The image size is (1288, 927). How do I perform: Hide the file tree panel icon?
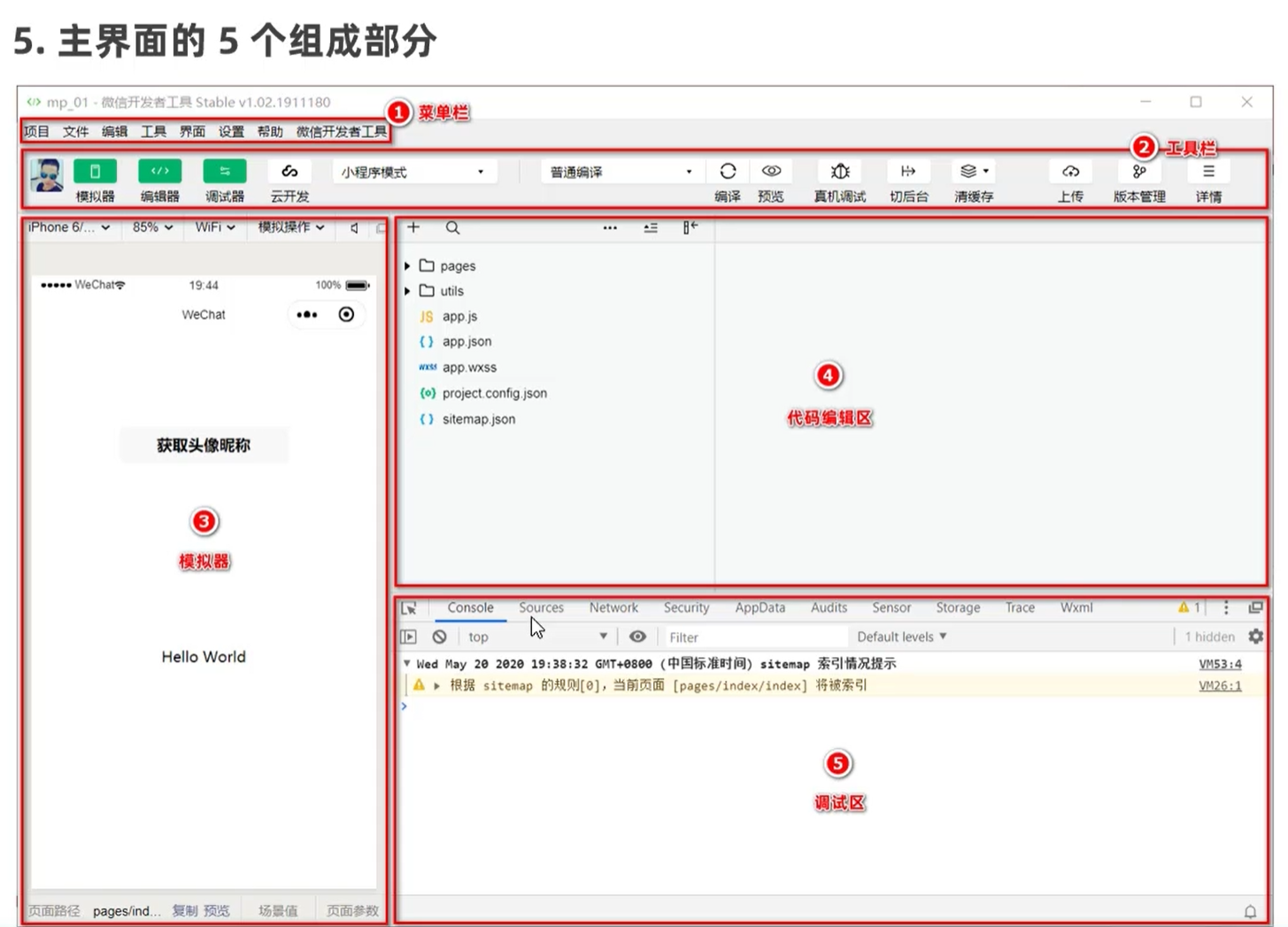690,228
